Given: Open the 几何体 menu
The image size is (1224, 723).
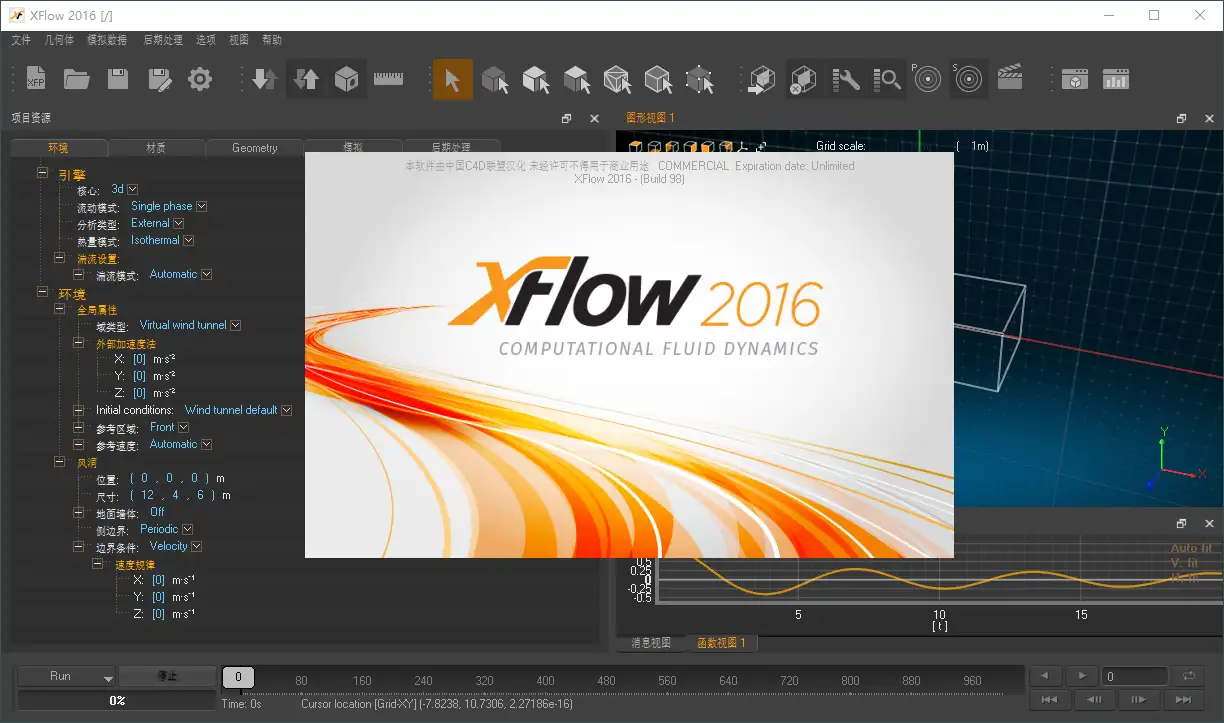Looking at the screenshot, I should click(x=59, y=40).
